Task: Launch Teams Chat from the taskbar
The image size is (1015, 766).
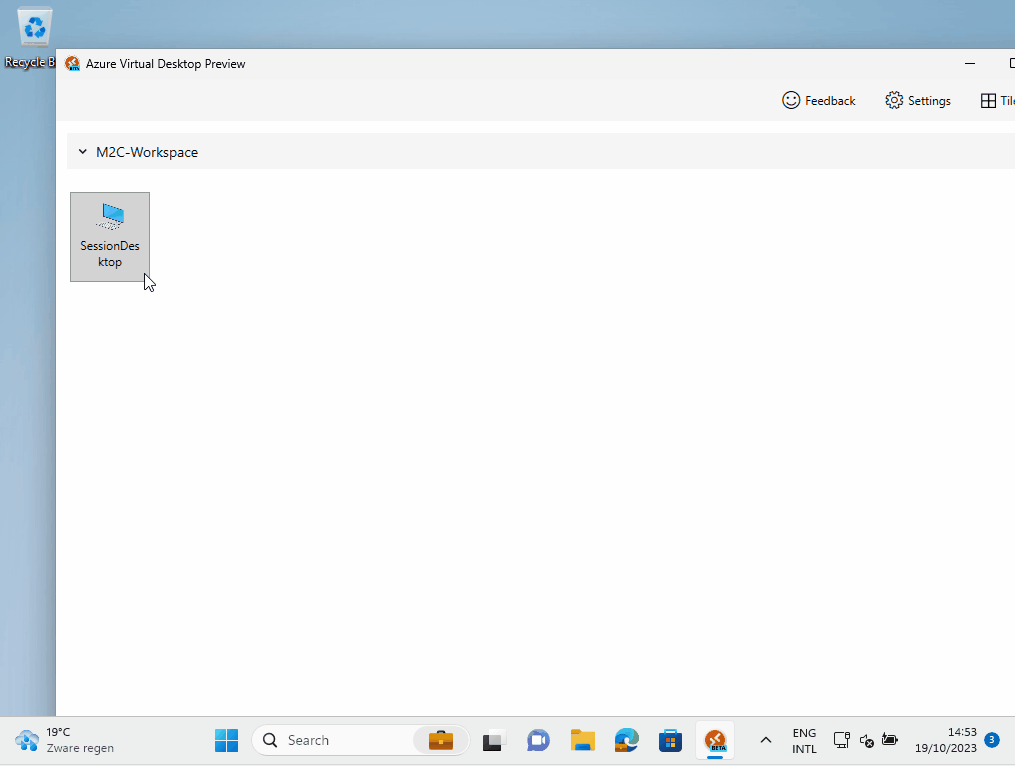Action: pos(538,741)
